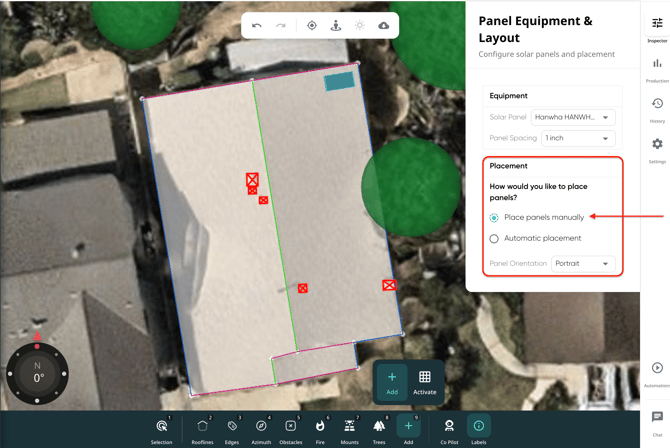Select the Rooflines tool
The image size is (670, 448).
[202, 430]
